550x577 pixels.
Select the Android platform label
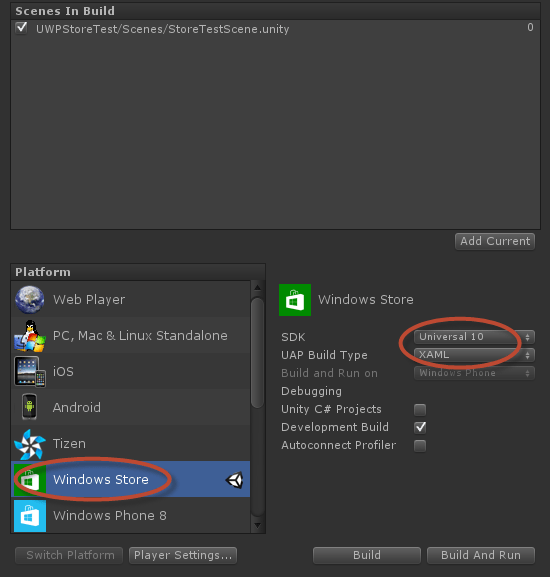click(77, 407)
